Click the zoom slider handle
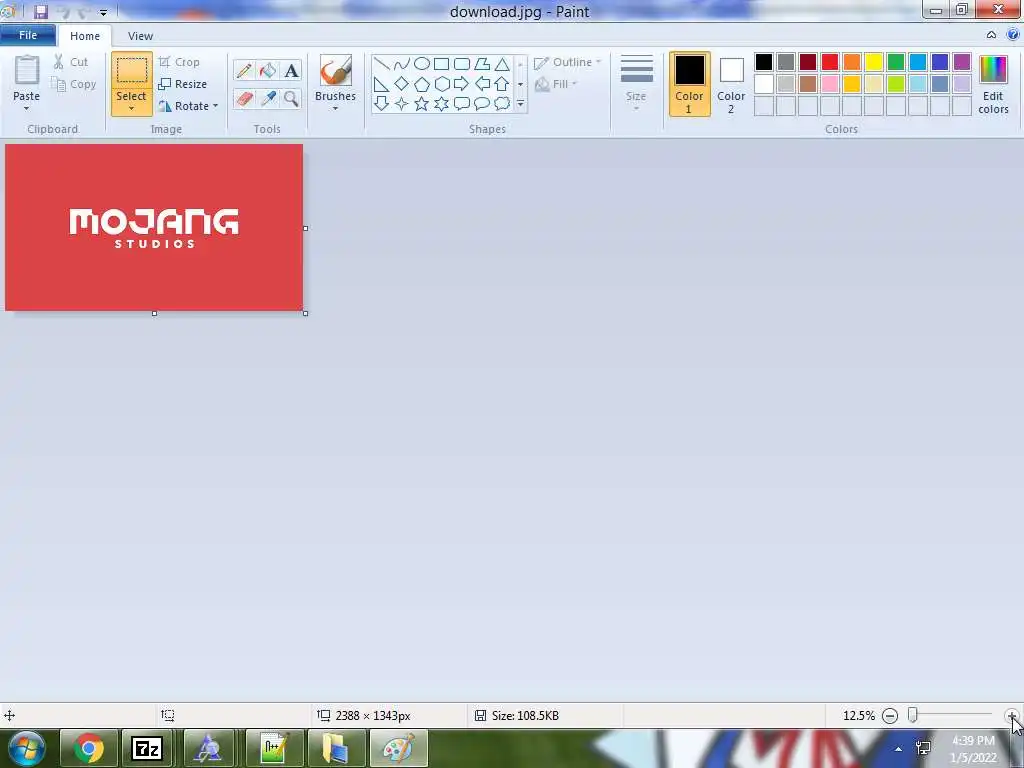Image resolution: width=1024 pixels, height=768 pixels. [912, 716]
